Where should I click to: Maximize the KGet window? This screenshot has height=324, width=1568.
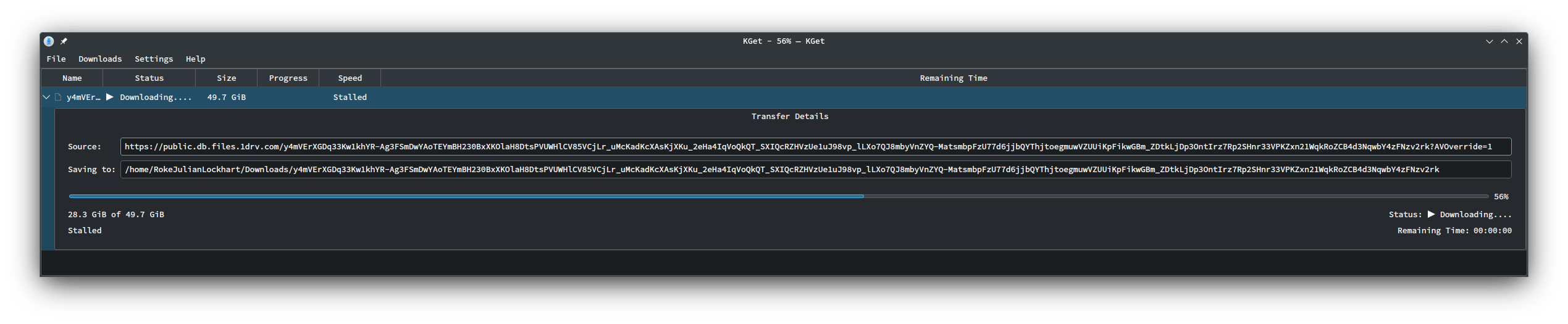tap(1504, 41)
